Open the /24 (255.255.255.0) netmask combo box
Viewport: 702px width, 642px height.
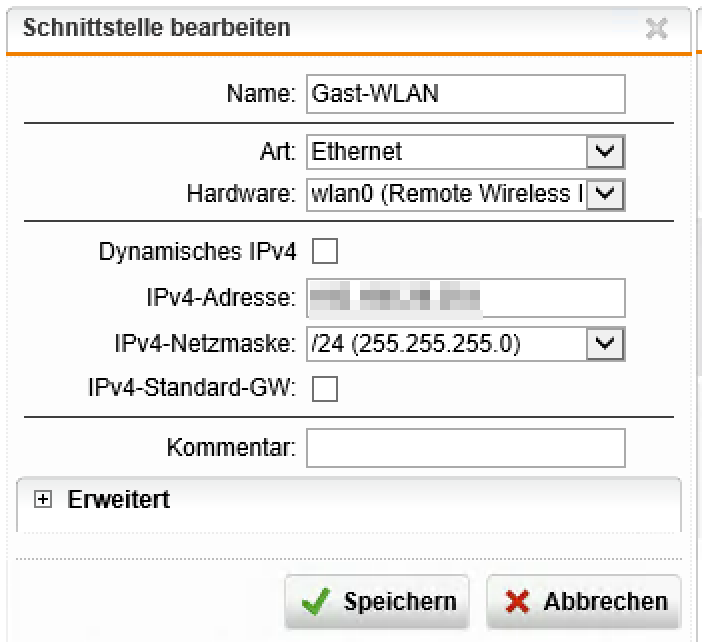(x=446, y=345)
